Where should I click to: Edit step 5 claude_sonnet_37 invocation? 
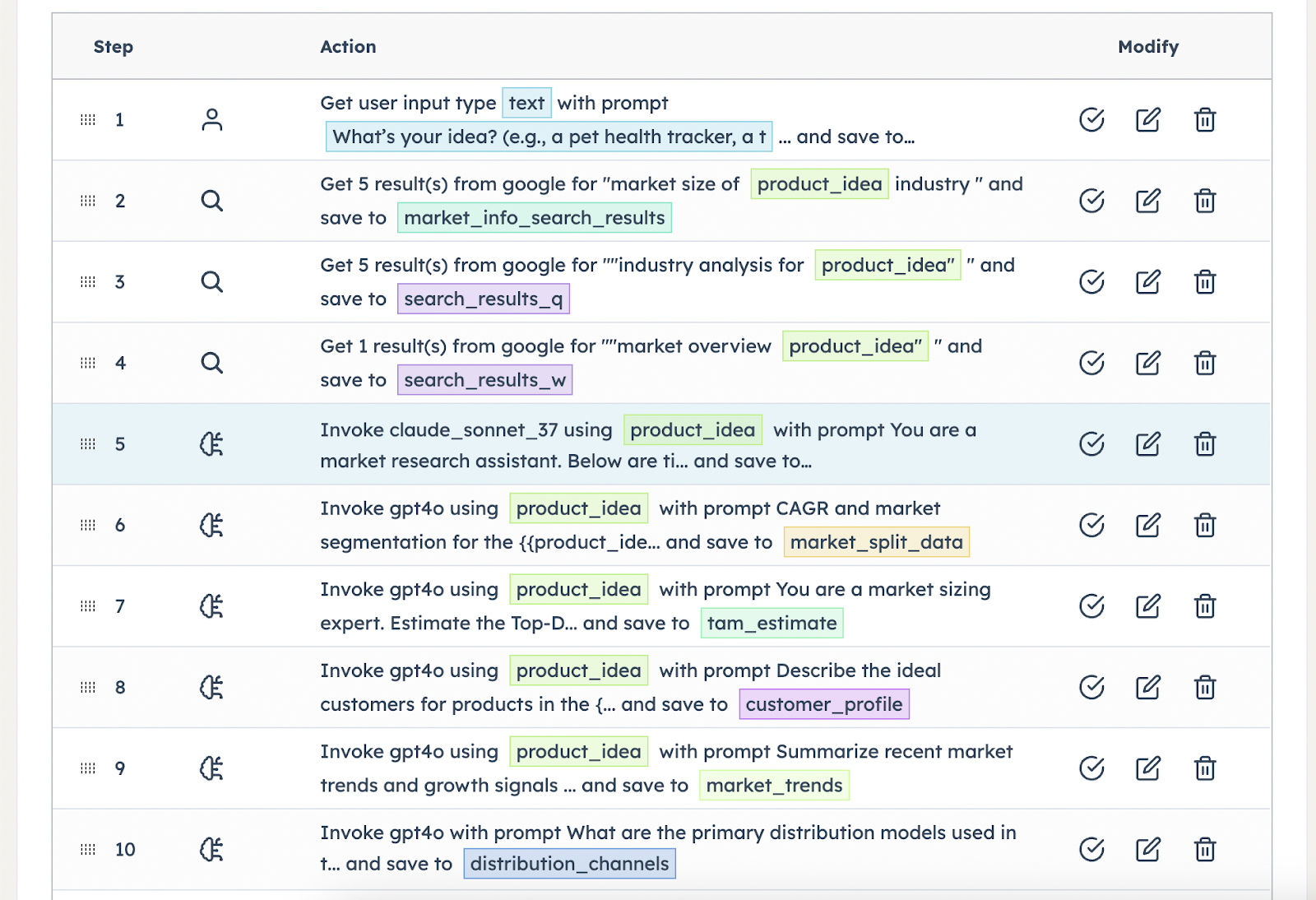tap(1147, 444)
